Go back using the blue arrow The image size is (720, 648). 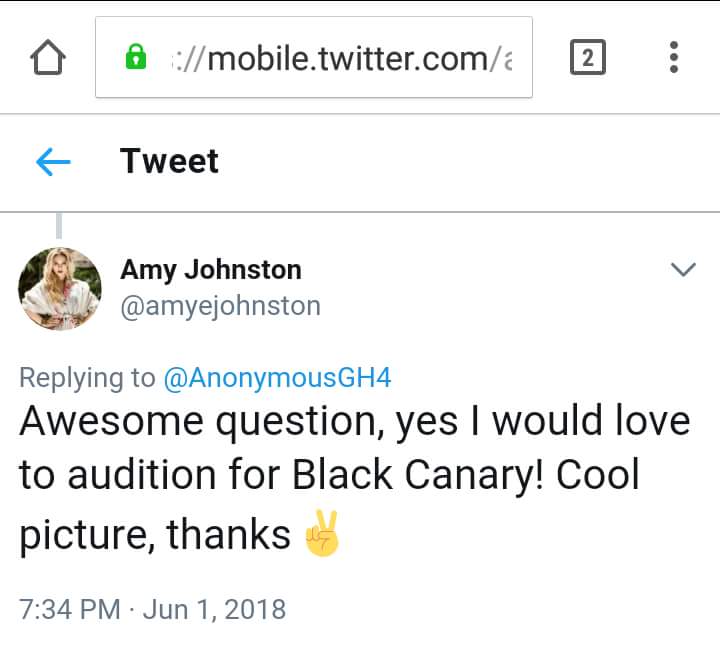tap(52, 162)
